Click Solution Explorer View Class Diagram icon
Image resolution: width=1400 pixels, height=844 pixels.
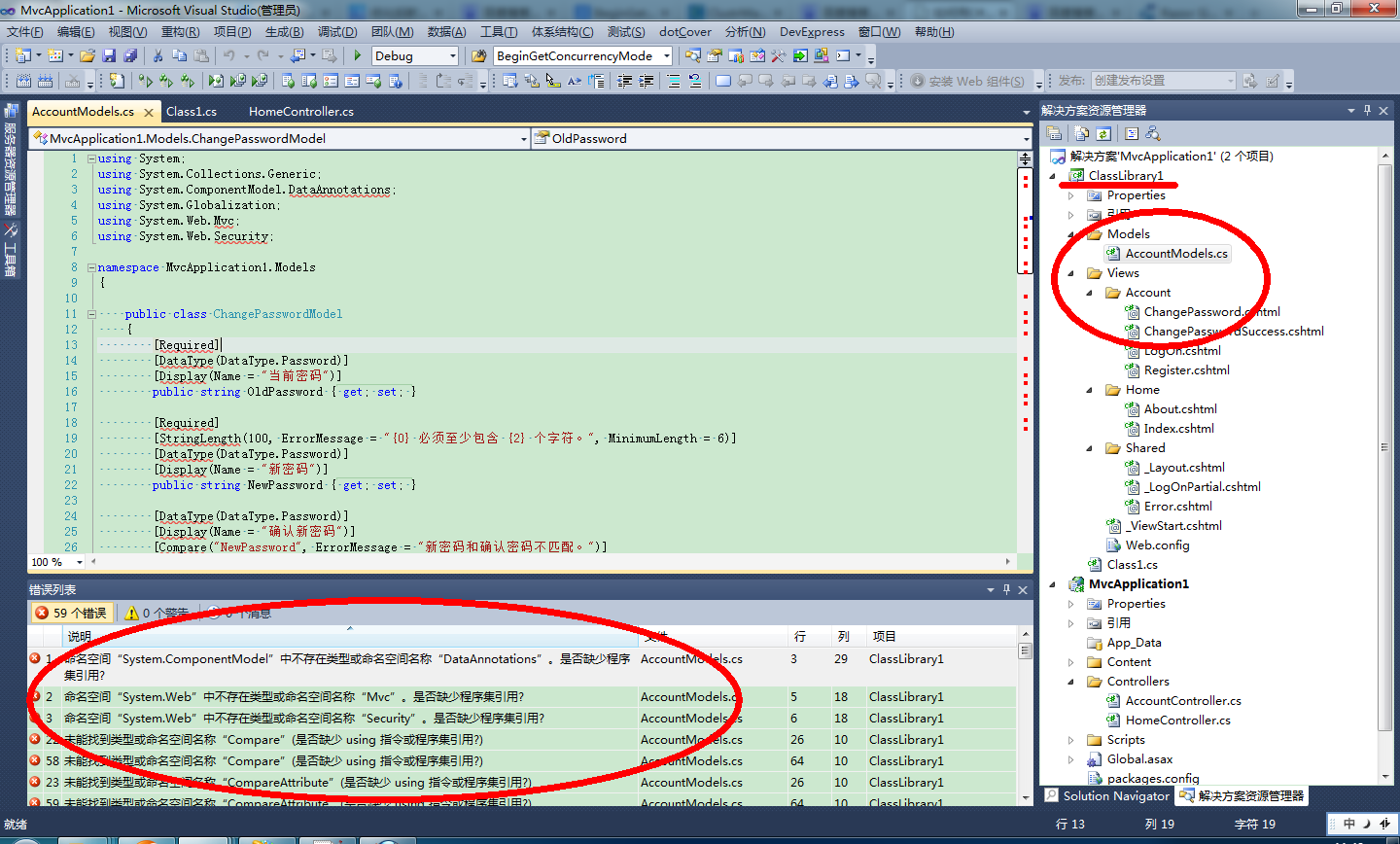click(1153, 133)
